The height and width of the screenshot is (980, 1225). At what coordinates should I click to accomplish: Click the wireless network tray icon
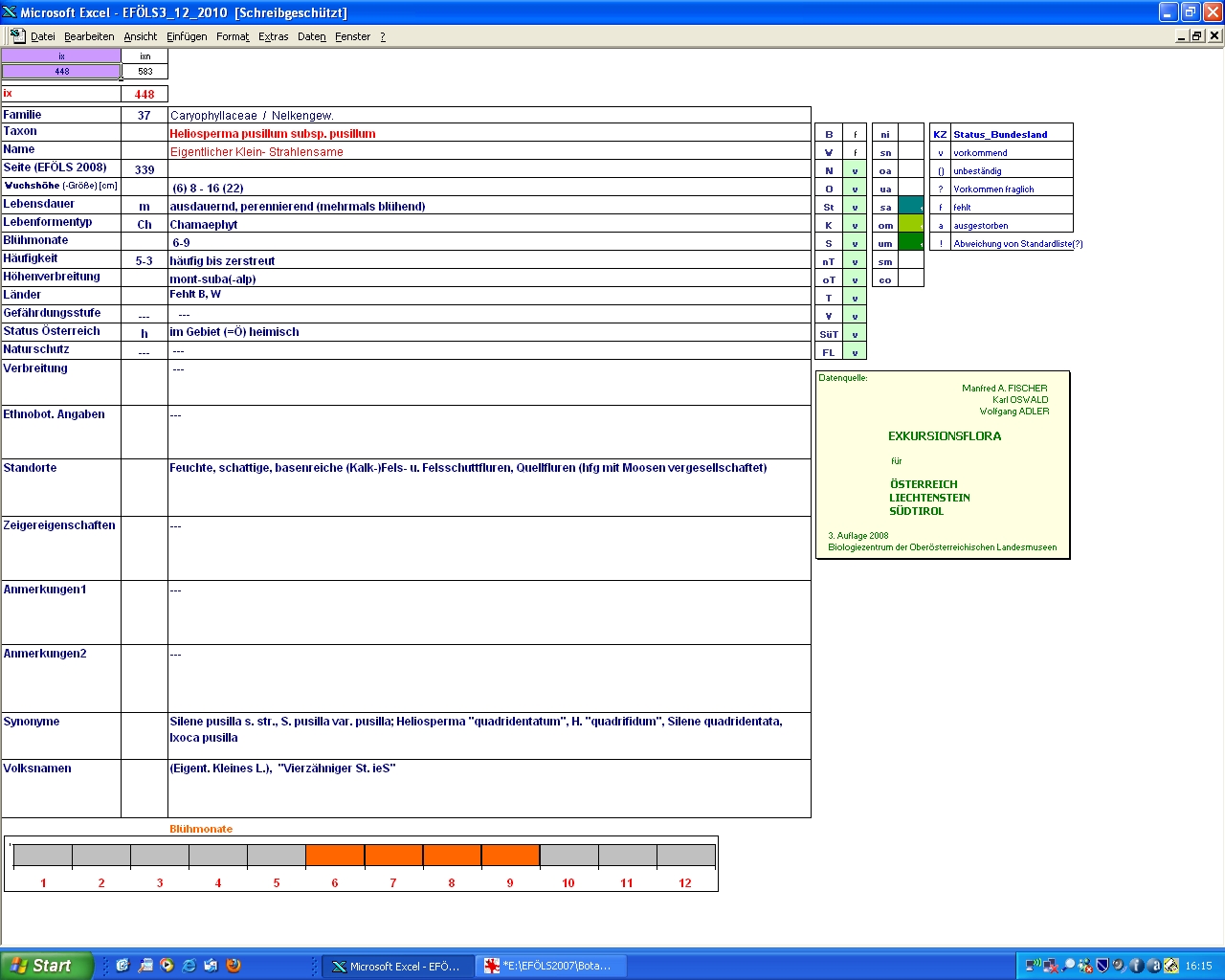point(1034,966)
